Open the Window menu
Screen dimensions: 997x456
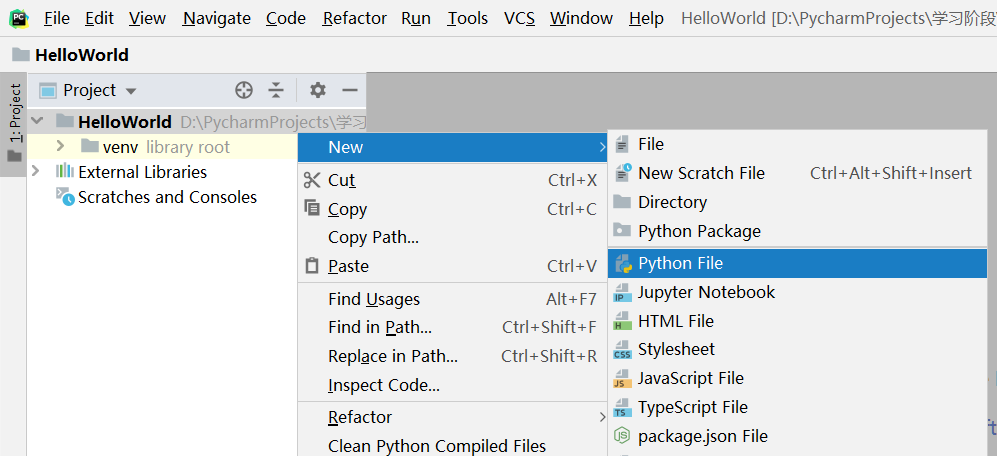582,18
